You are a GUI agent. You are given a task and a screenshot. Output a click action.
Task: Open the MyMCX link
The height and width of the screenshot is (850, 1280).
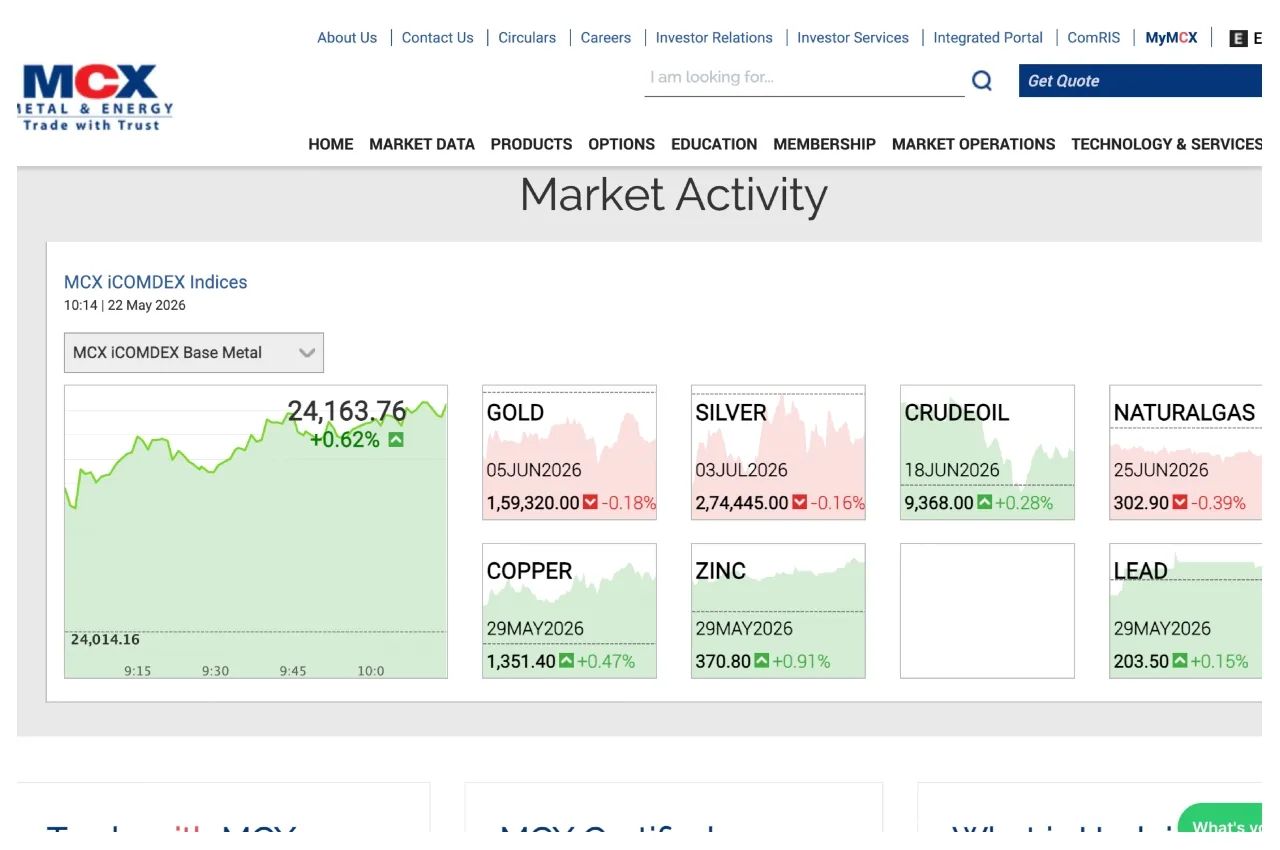click(x=1171, y=38)
